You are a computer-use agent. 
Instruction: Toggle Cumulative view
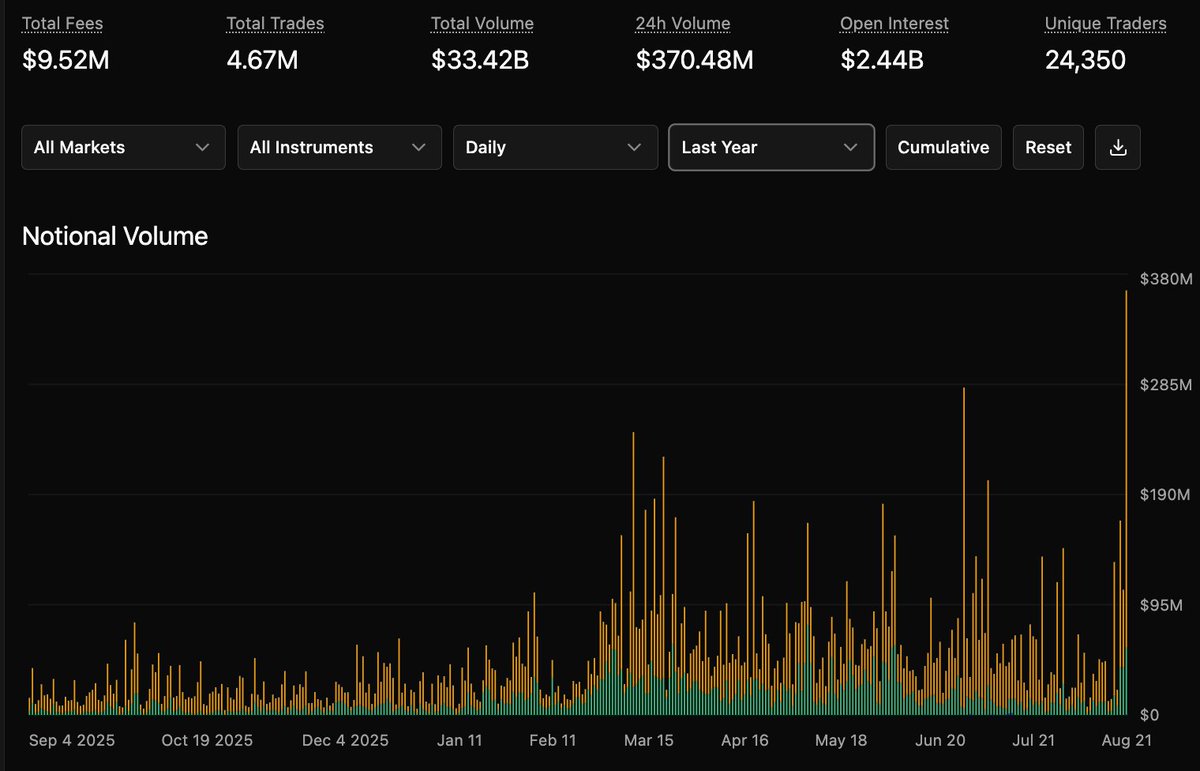tap(943, 147)
